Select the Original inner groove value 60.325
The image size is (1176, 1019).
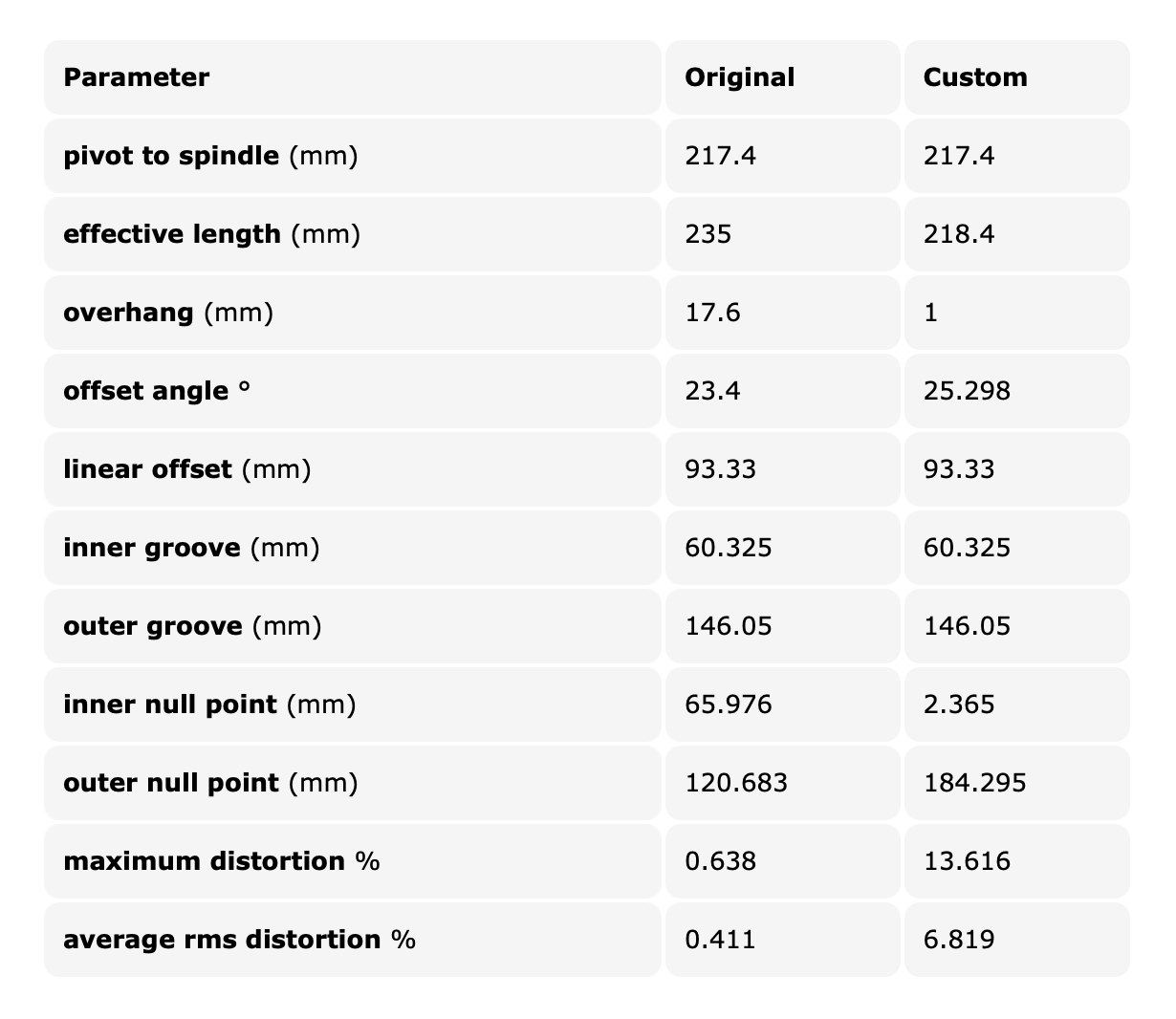coord(729,548)
